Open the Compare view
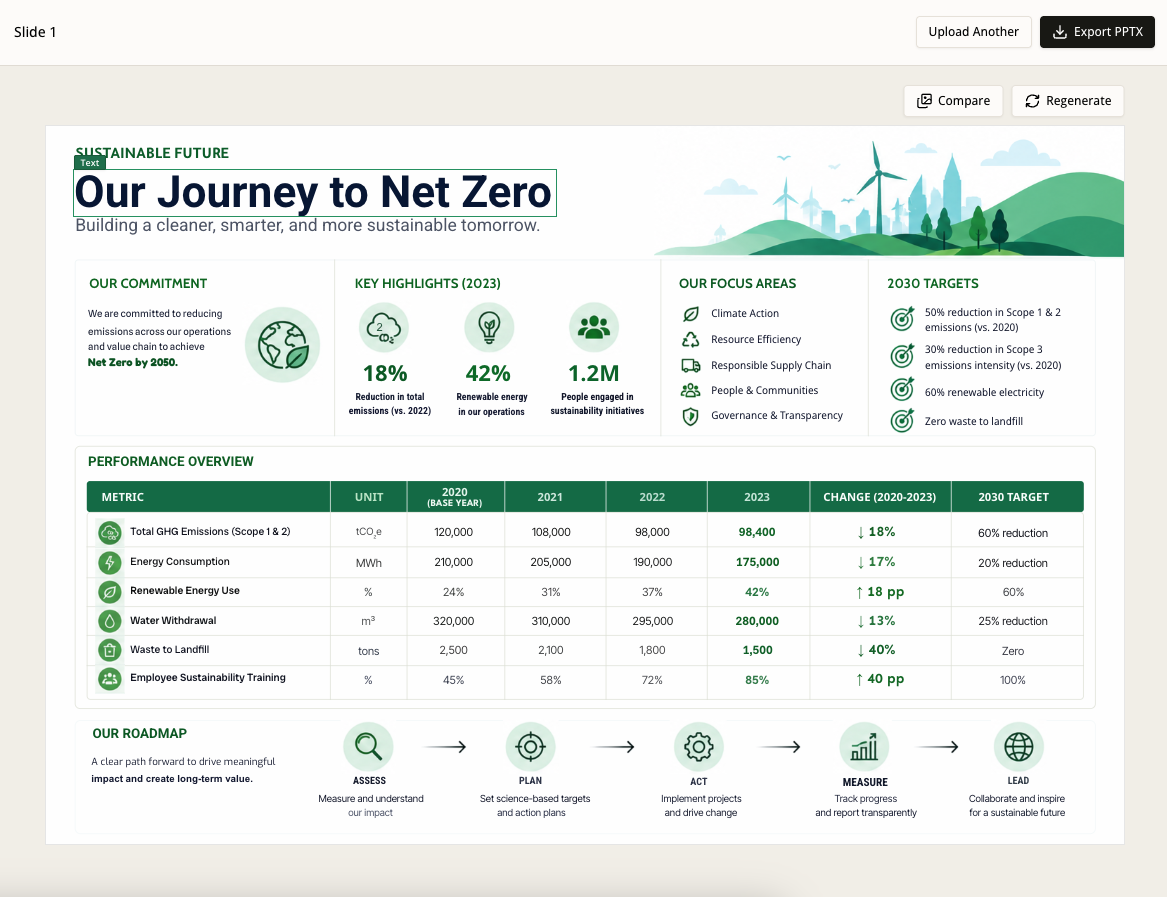 953,100
